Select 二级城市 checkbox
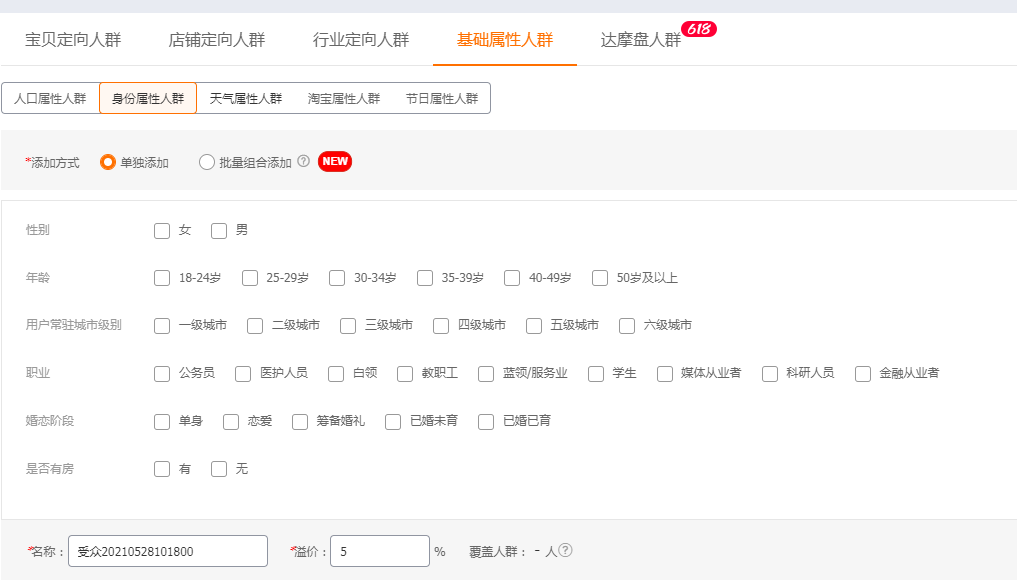The height and width of the screenshot is (586, 1017). [x=255, y=326]
